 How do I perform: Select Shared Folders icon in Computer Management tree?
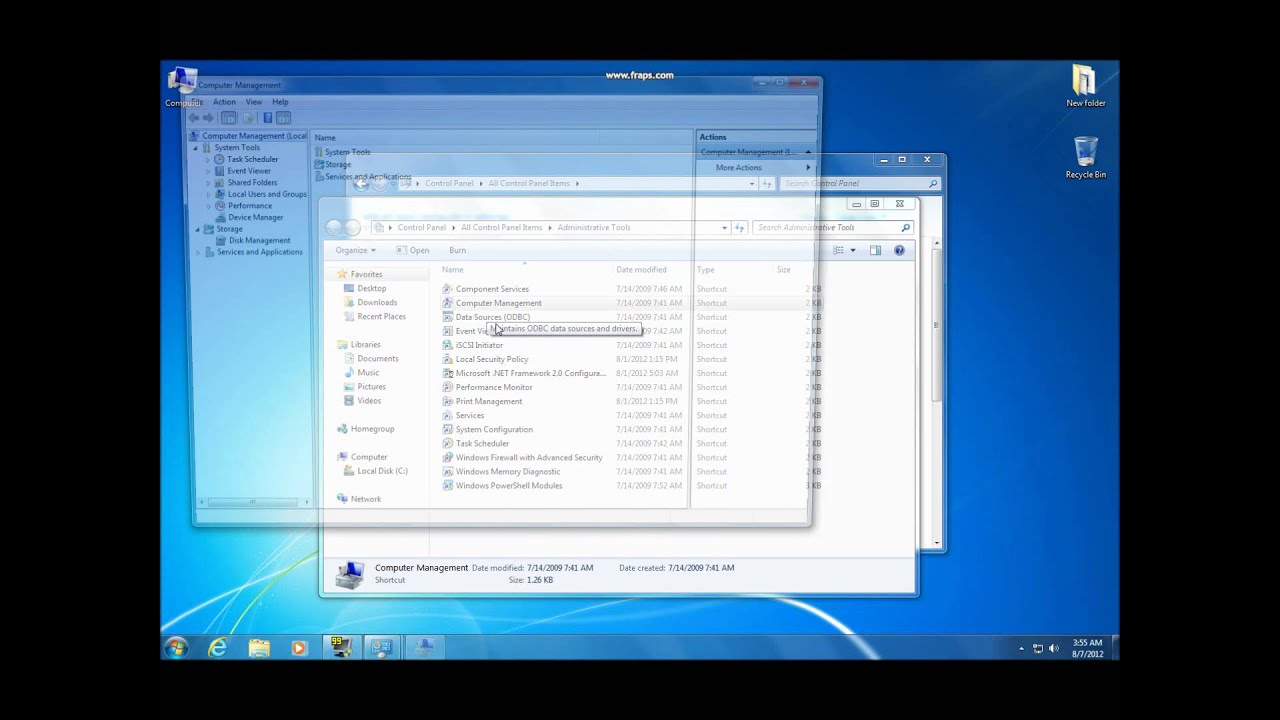[220, 183]
